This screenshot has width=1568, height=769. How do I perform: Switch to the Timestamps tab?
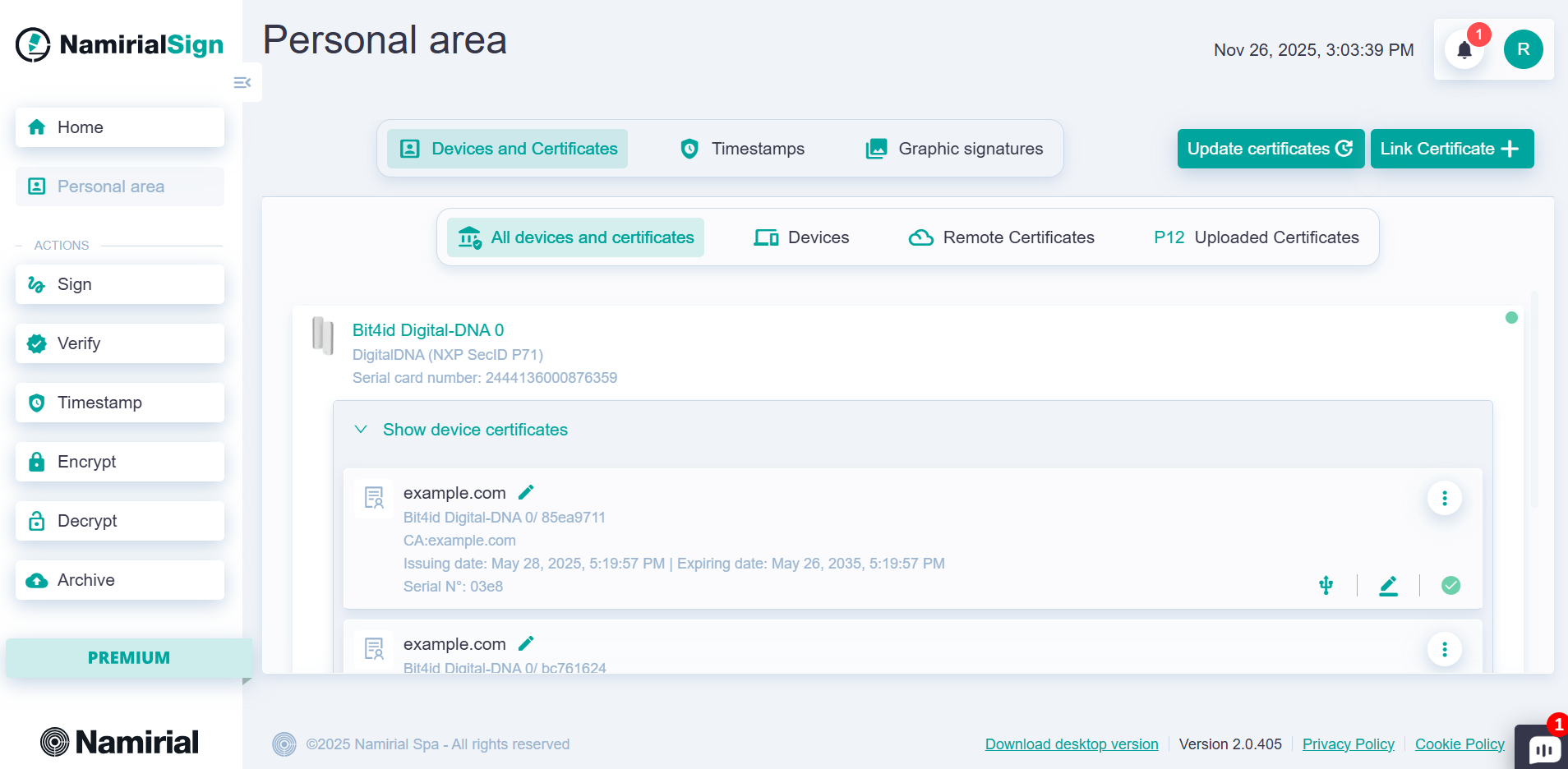(742, 149)
